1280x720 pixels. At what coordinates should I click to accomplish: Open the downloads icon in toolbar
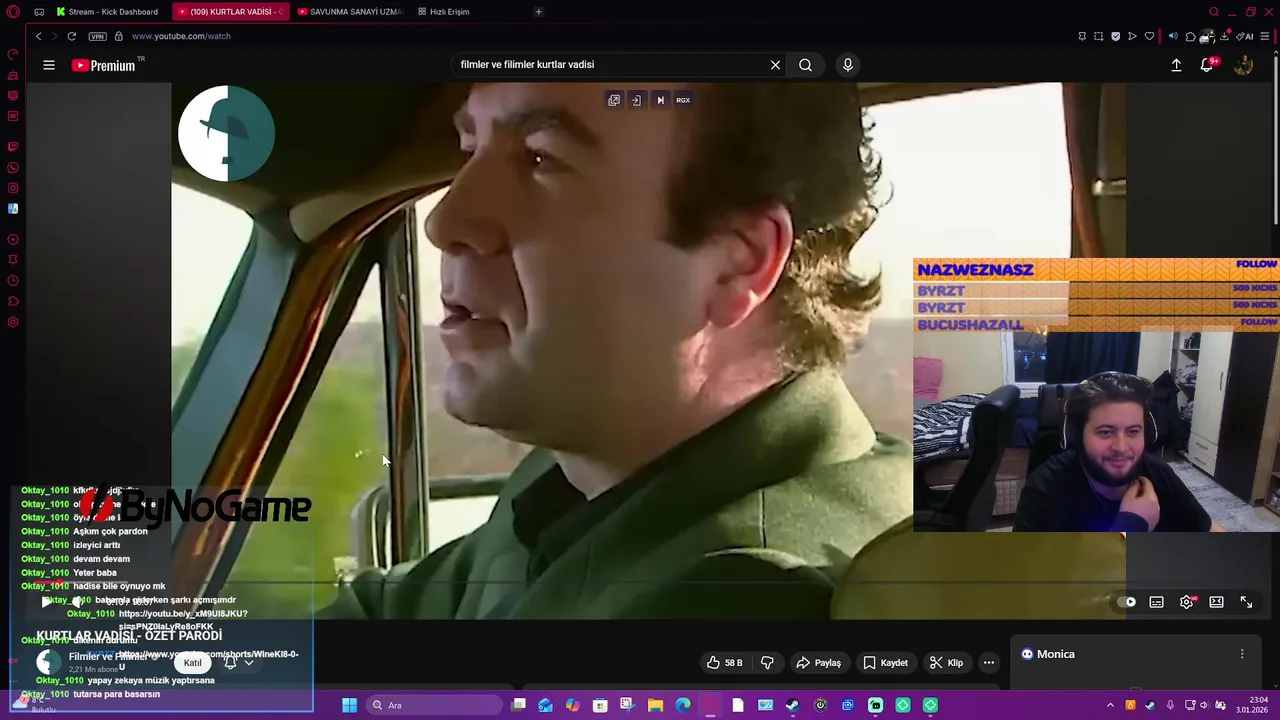1224,36
